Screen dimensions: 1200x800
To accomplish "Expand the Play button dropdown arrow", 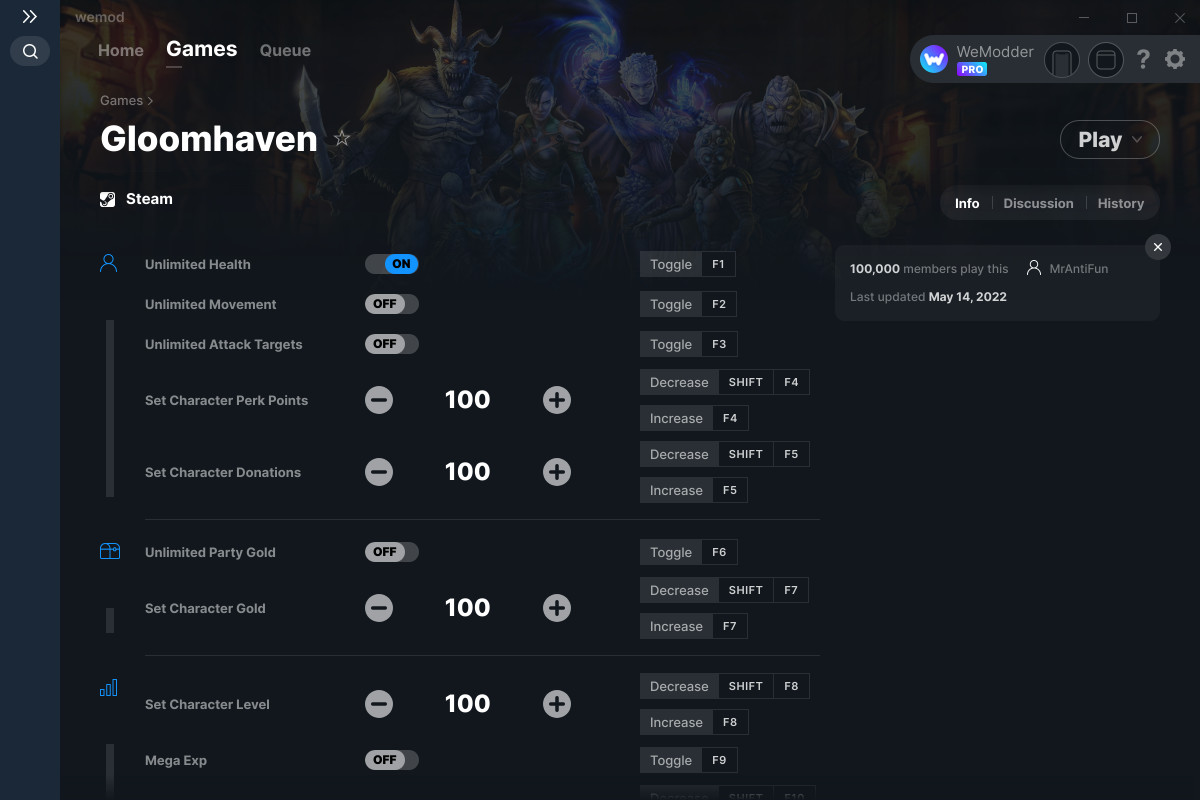I will click(1138, 140).
